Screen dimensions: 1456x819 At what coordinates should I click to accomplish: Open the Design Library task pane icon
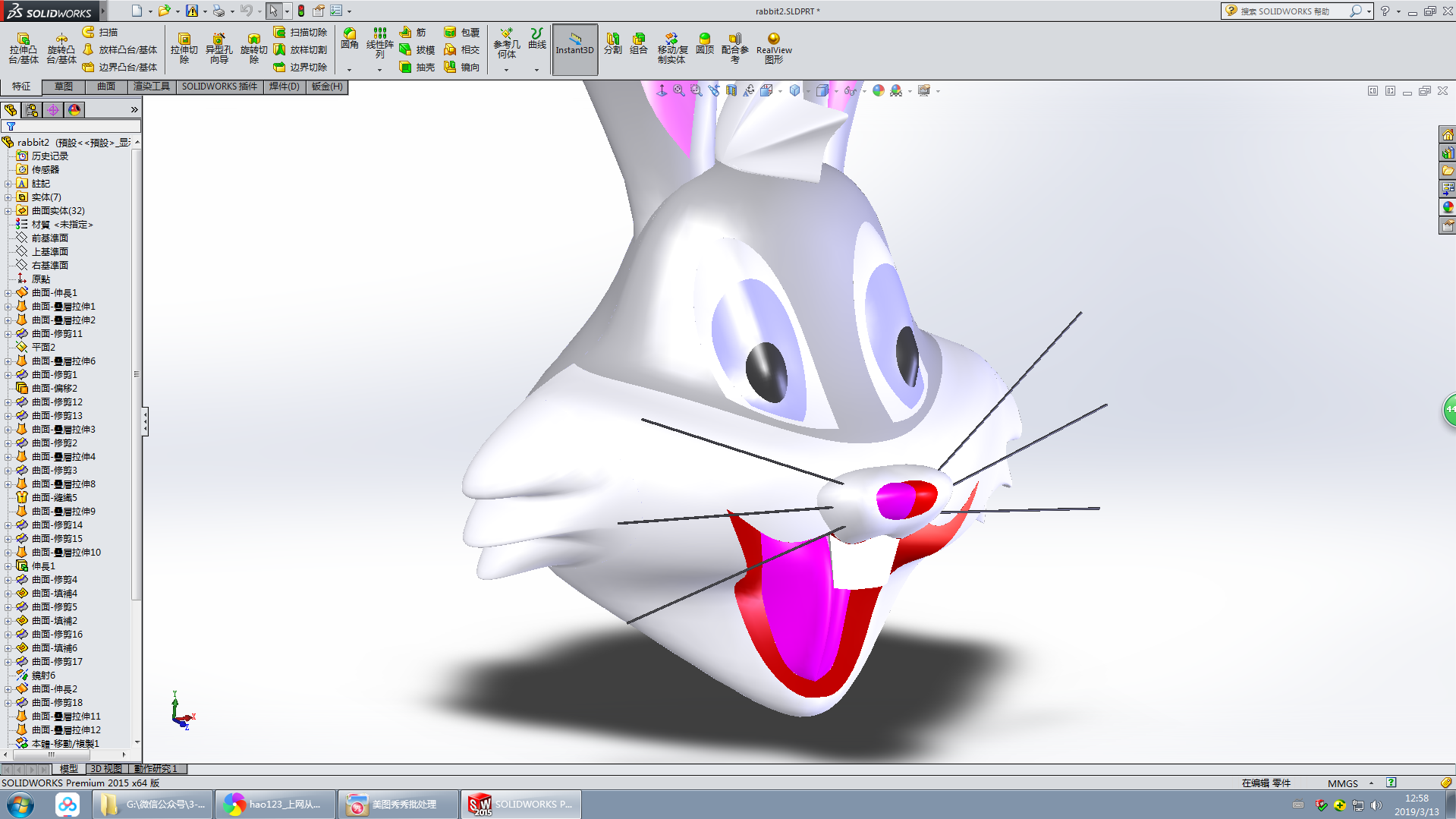[x=1448, y=153]
